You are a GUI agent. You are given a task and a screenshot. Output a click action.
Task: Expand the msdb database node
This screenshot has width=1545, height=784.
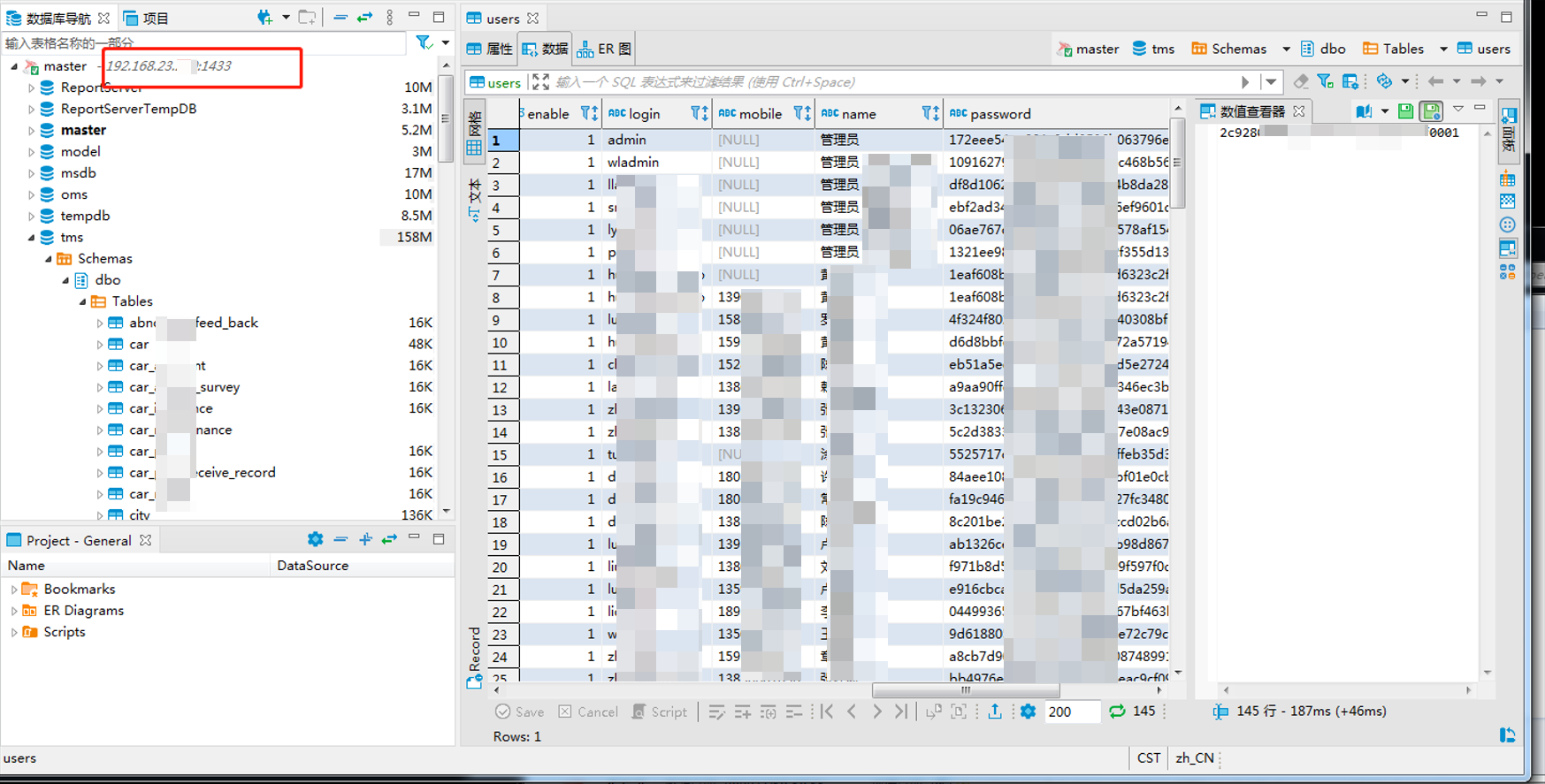tap(31, 173)
